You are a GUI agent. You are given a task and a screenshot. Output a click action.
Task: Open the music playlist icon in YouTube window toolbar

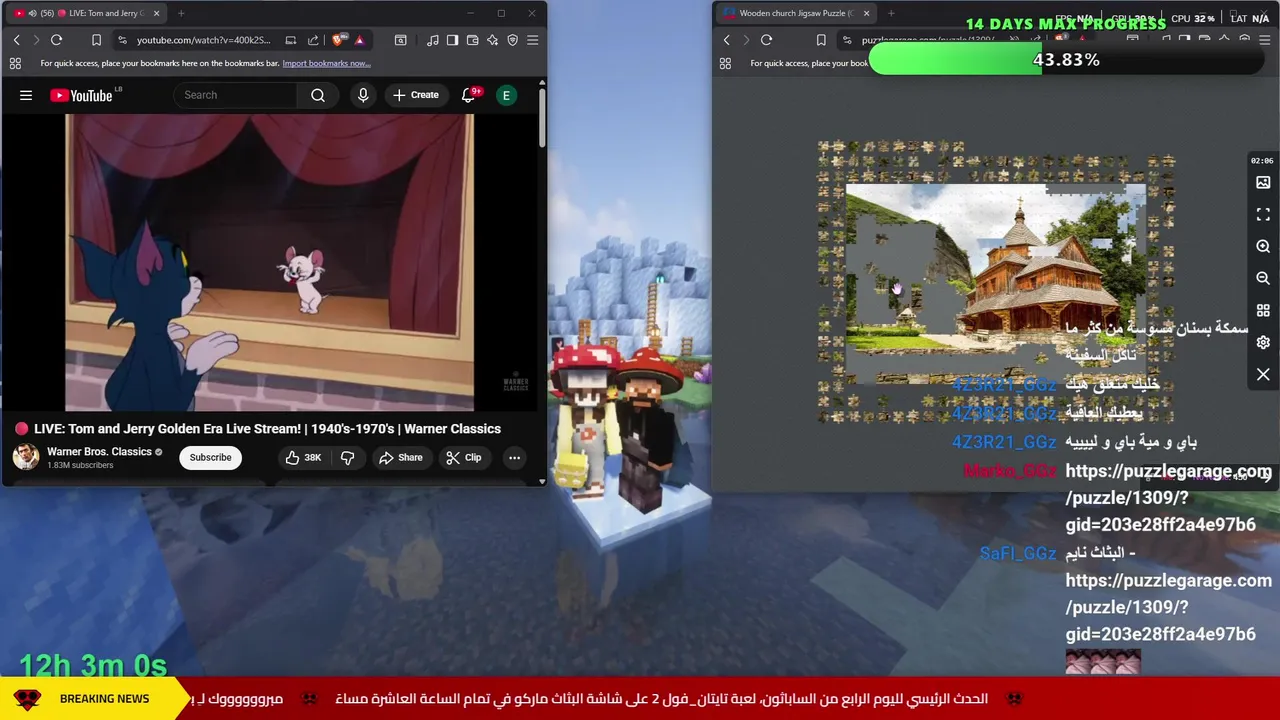(x=432, y=40)
